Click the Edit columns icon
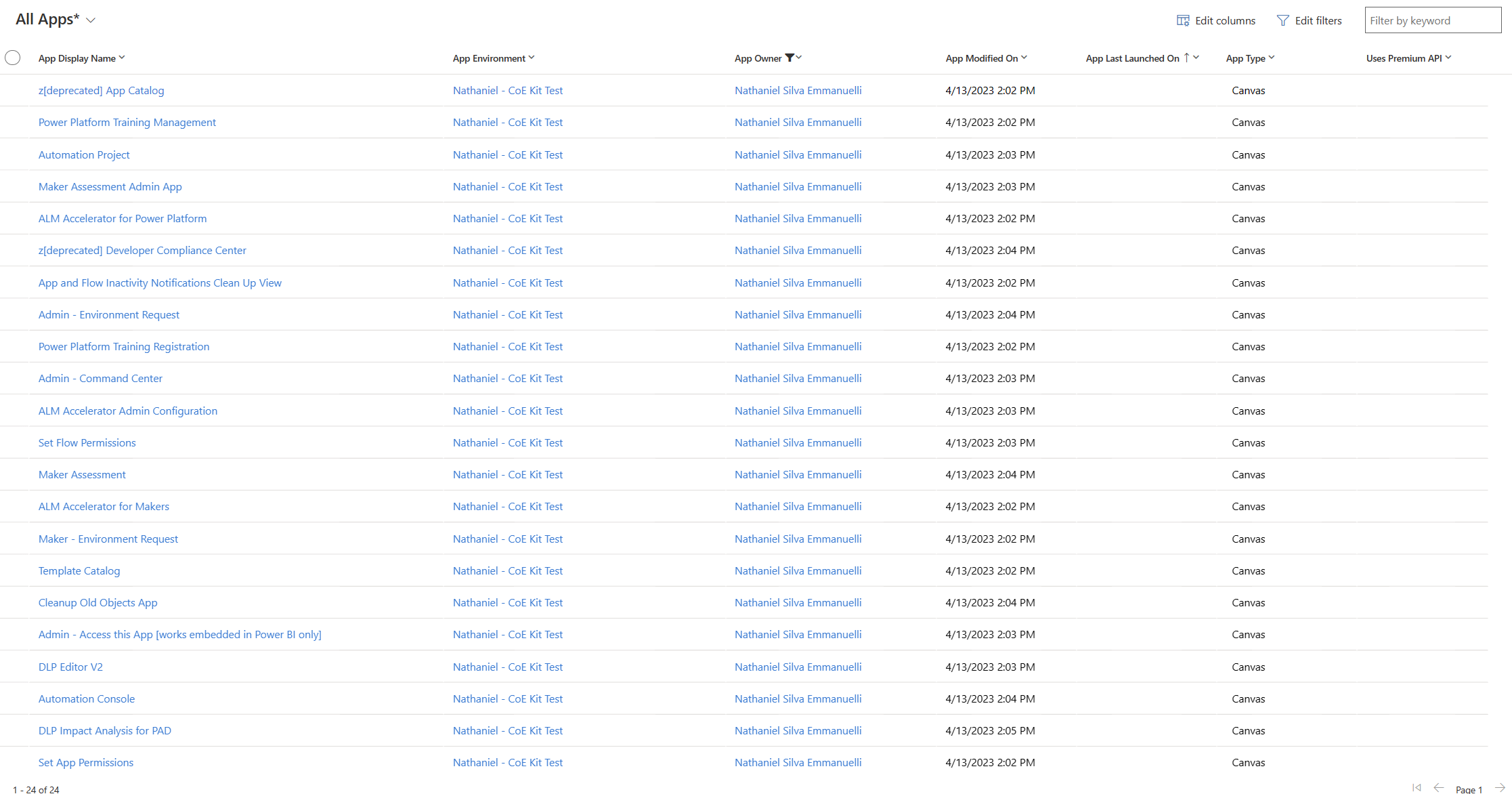The width and height of the screenshot is (1512, 794). coord(1182,20)
